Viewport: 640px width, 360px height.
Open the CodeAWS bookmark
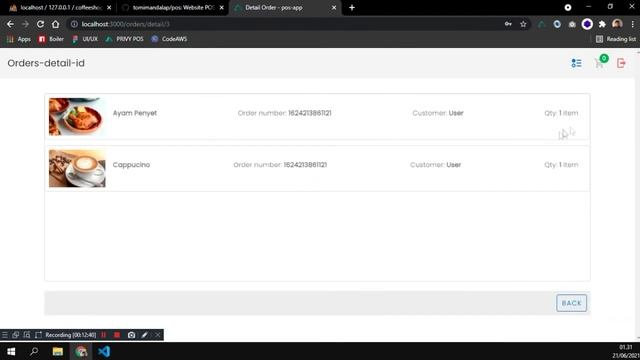tap(169, 39)
